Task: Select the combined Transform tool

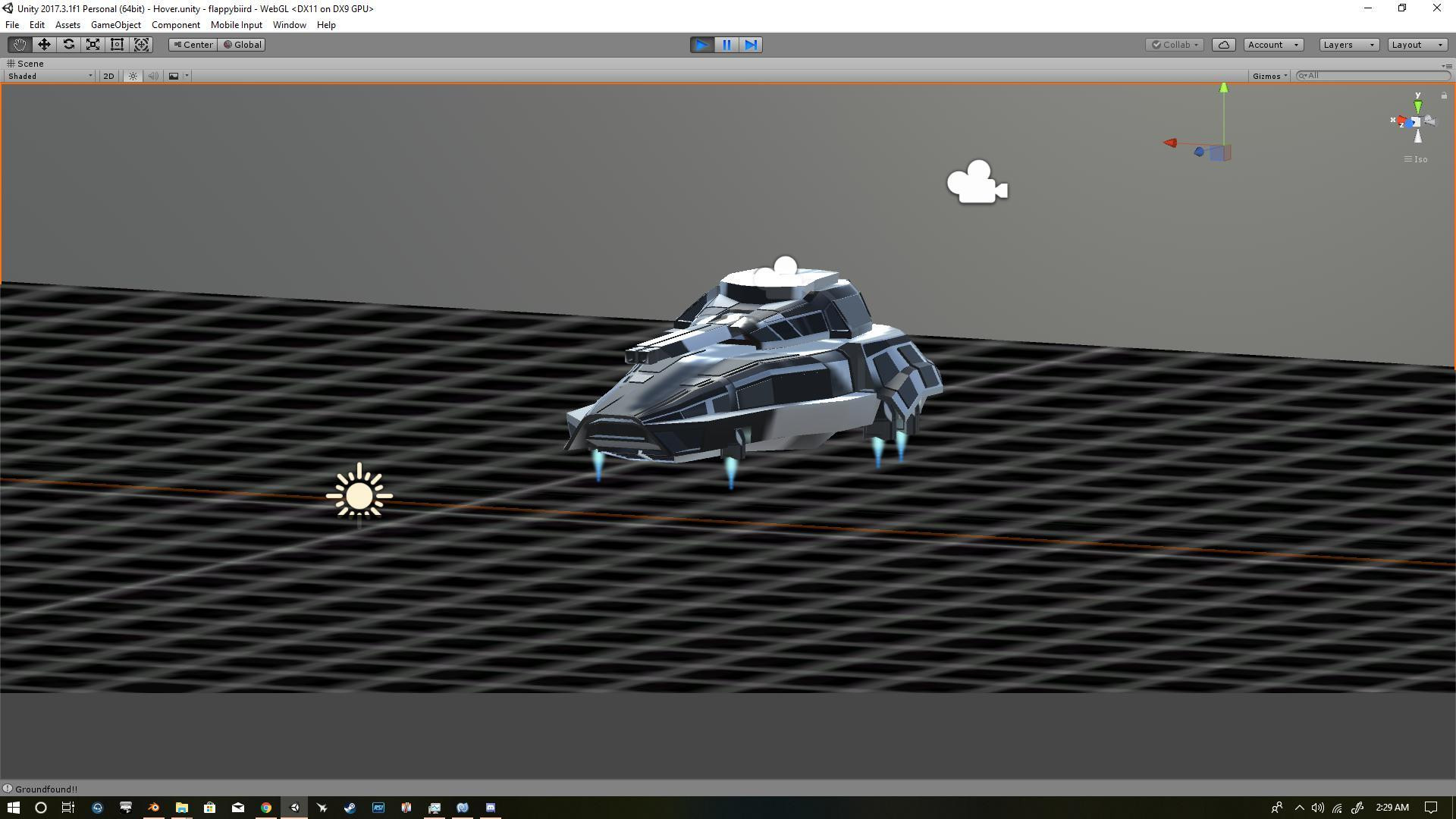Action: point(141,45)
